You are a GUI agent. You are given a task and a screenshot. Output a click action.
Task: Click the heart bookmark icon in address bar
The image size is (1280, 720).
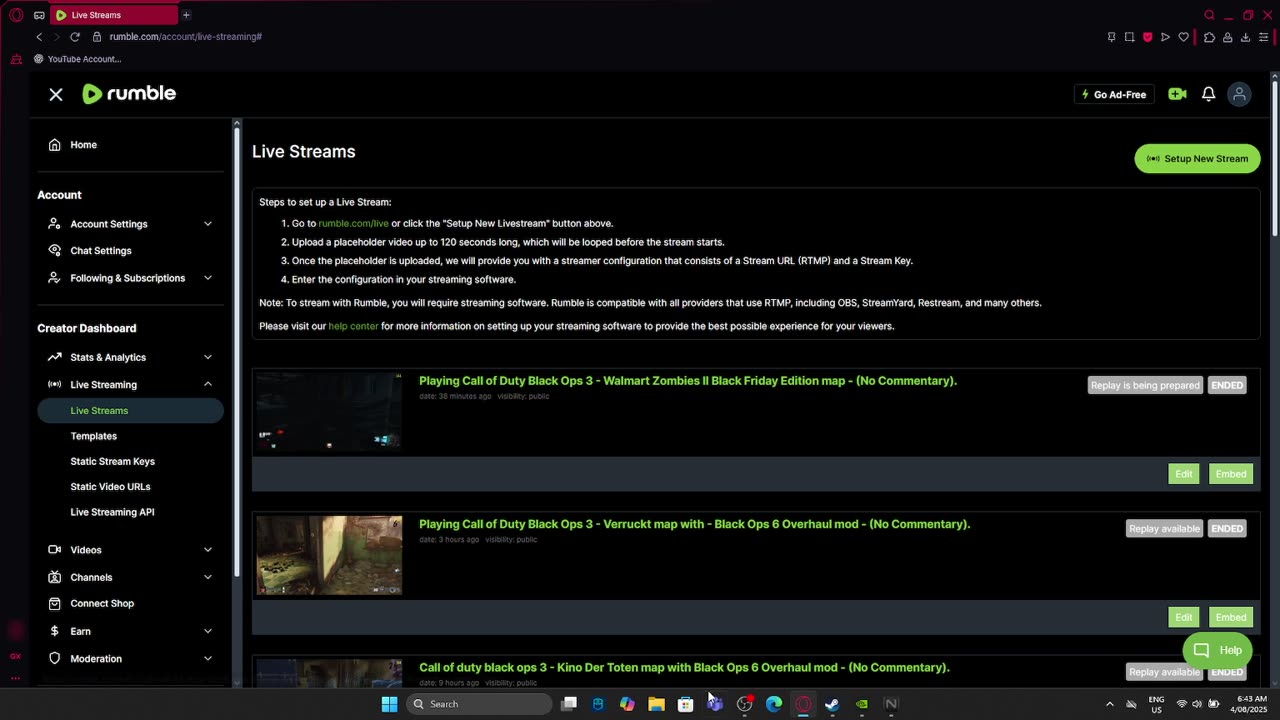[x=1184, y=37]
